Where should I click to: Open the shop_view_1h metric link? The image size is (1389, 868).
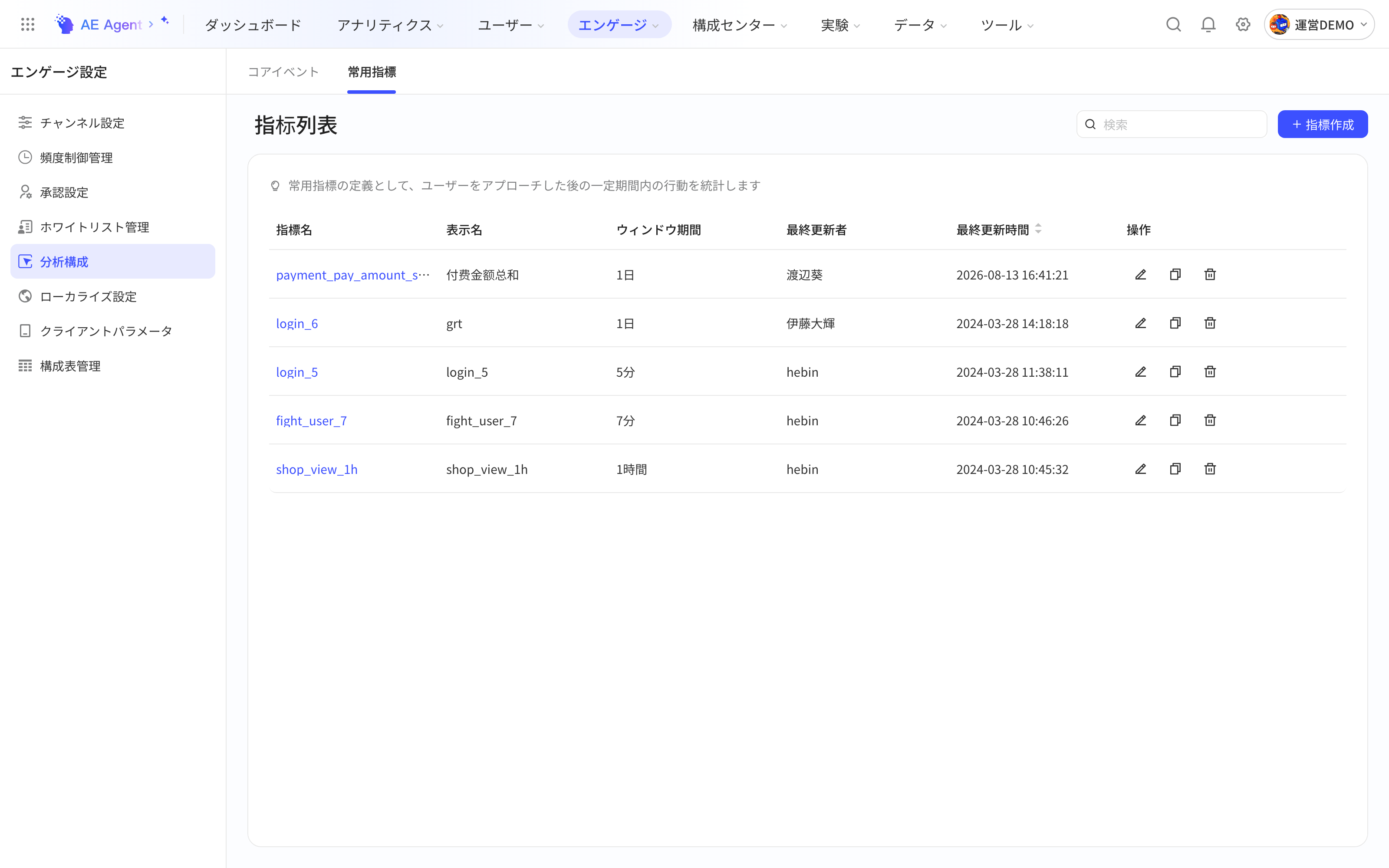point(317,469)
